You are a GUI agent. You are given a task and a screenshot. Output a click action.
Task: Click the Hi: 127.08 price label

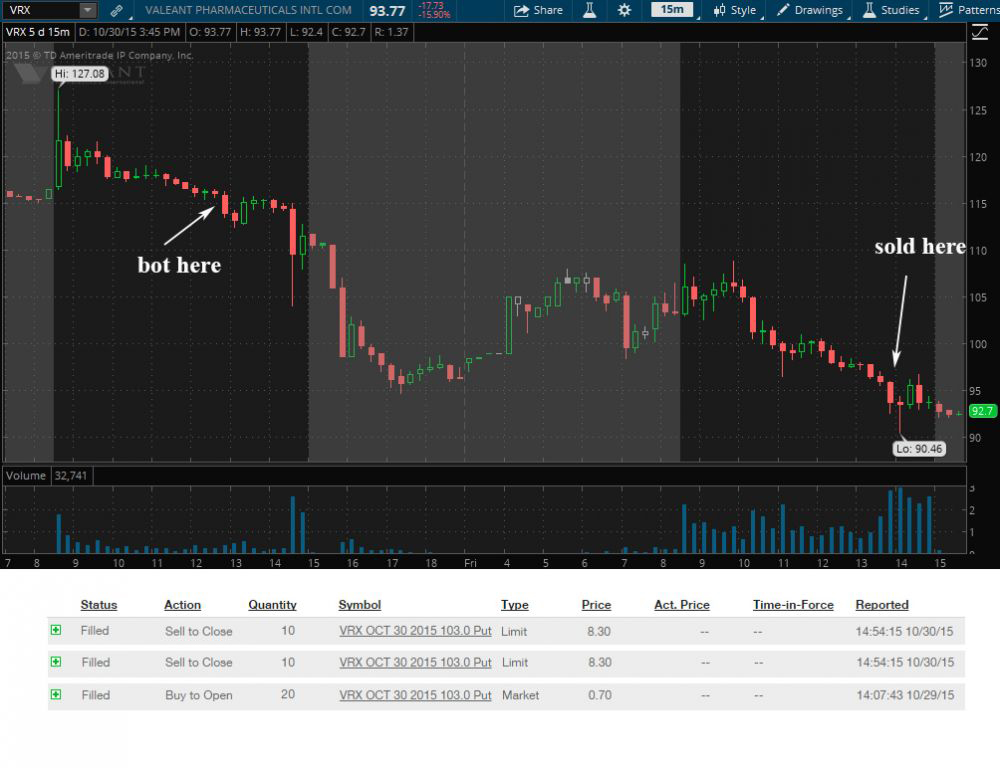79,73
